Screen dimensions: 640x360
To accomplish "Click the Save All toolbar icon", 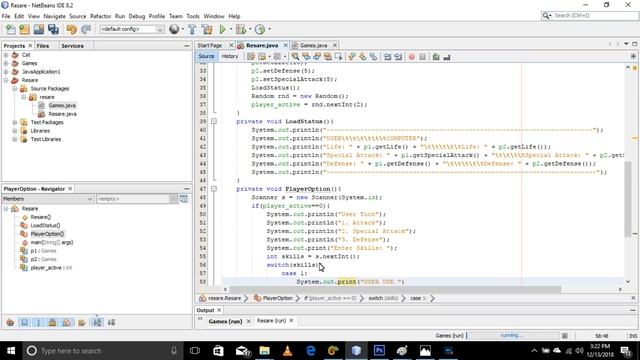I will tap(53, 29).
